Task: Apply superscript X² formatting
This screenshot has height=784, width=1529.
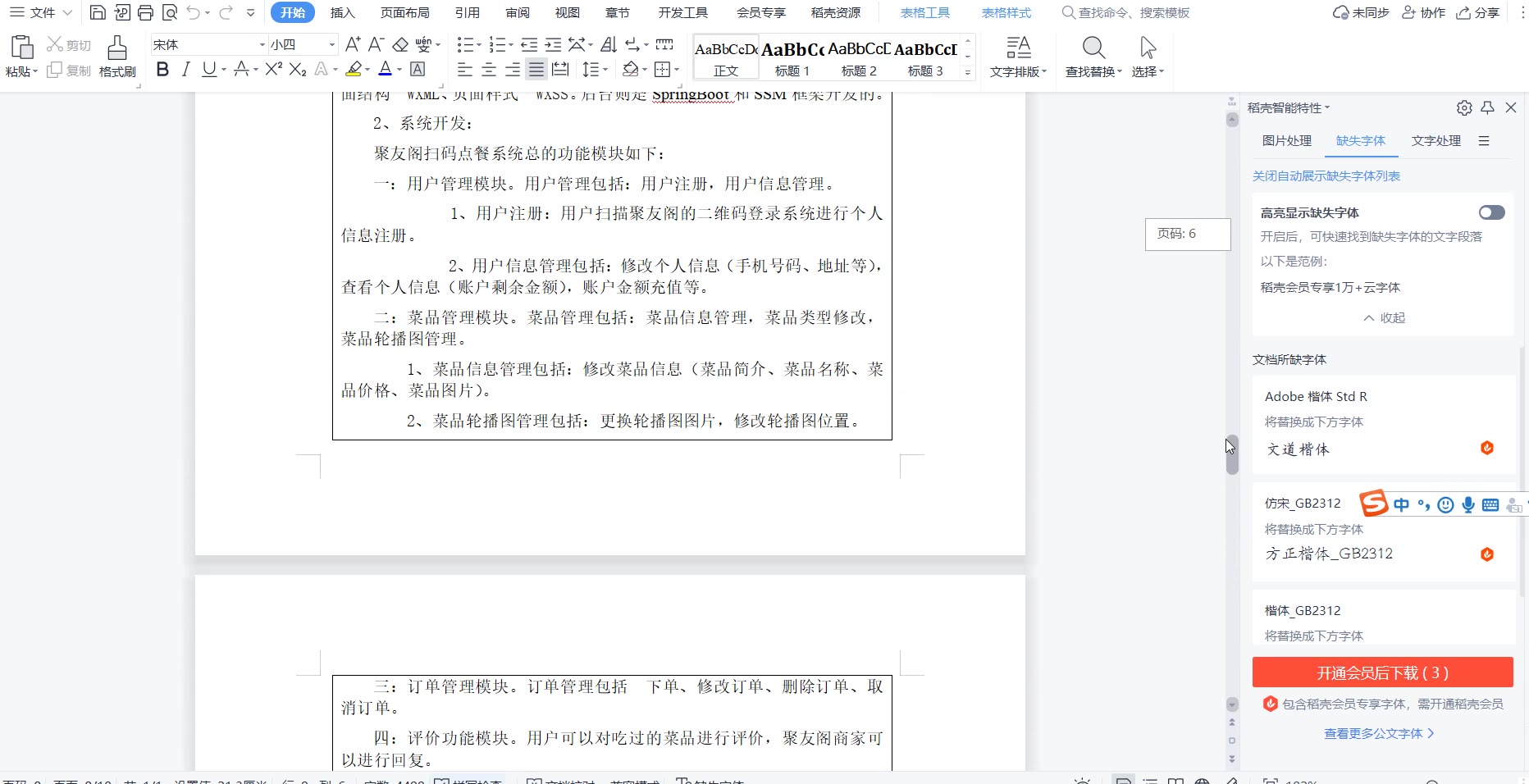Action: click(x=274, y=70)
